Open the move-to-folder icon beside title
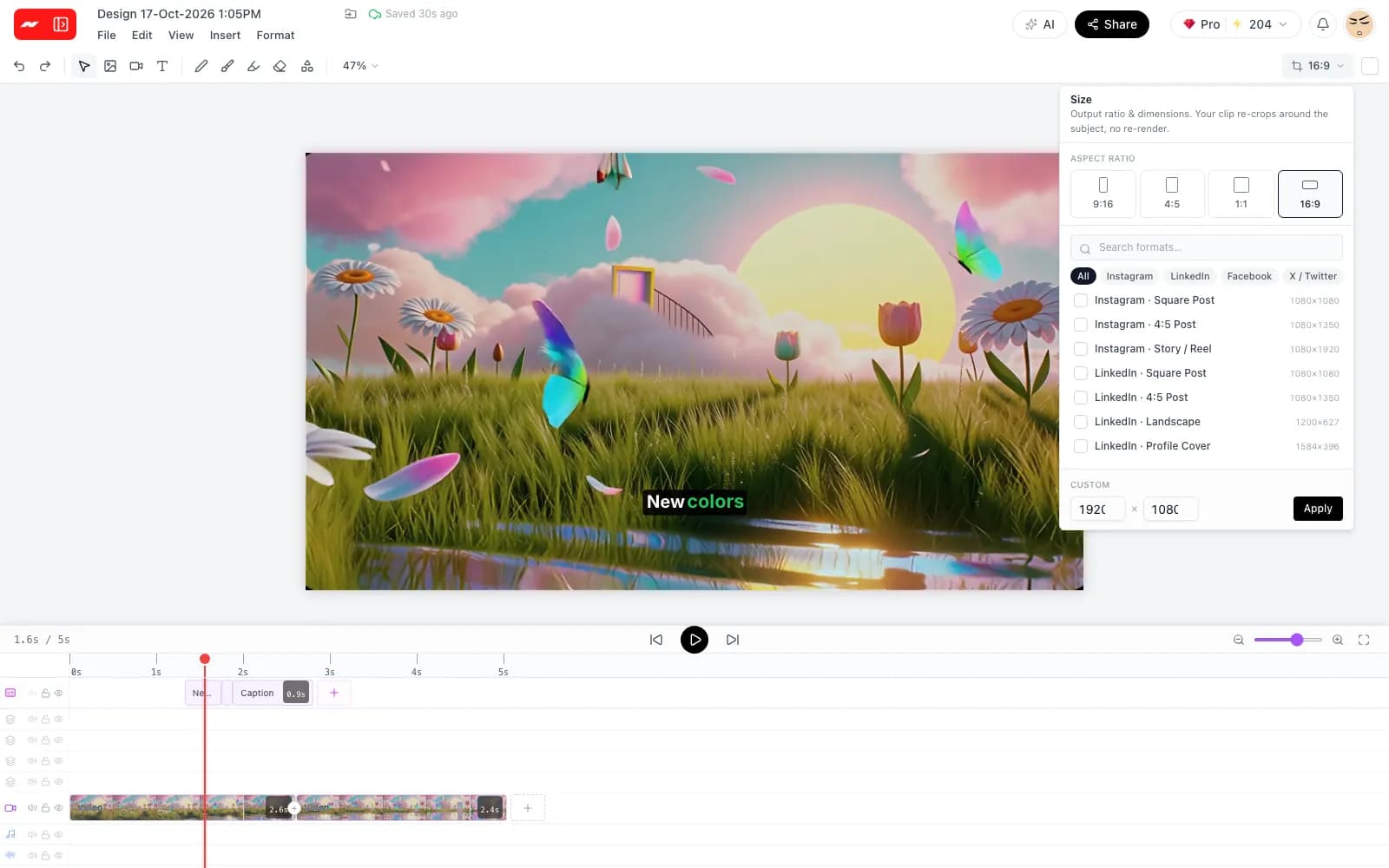Screen dimensions: 1389x868 351,14
